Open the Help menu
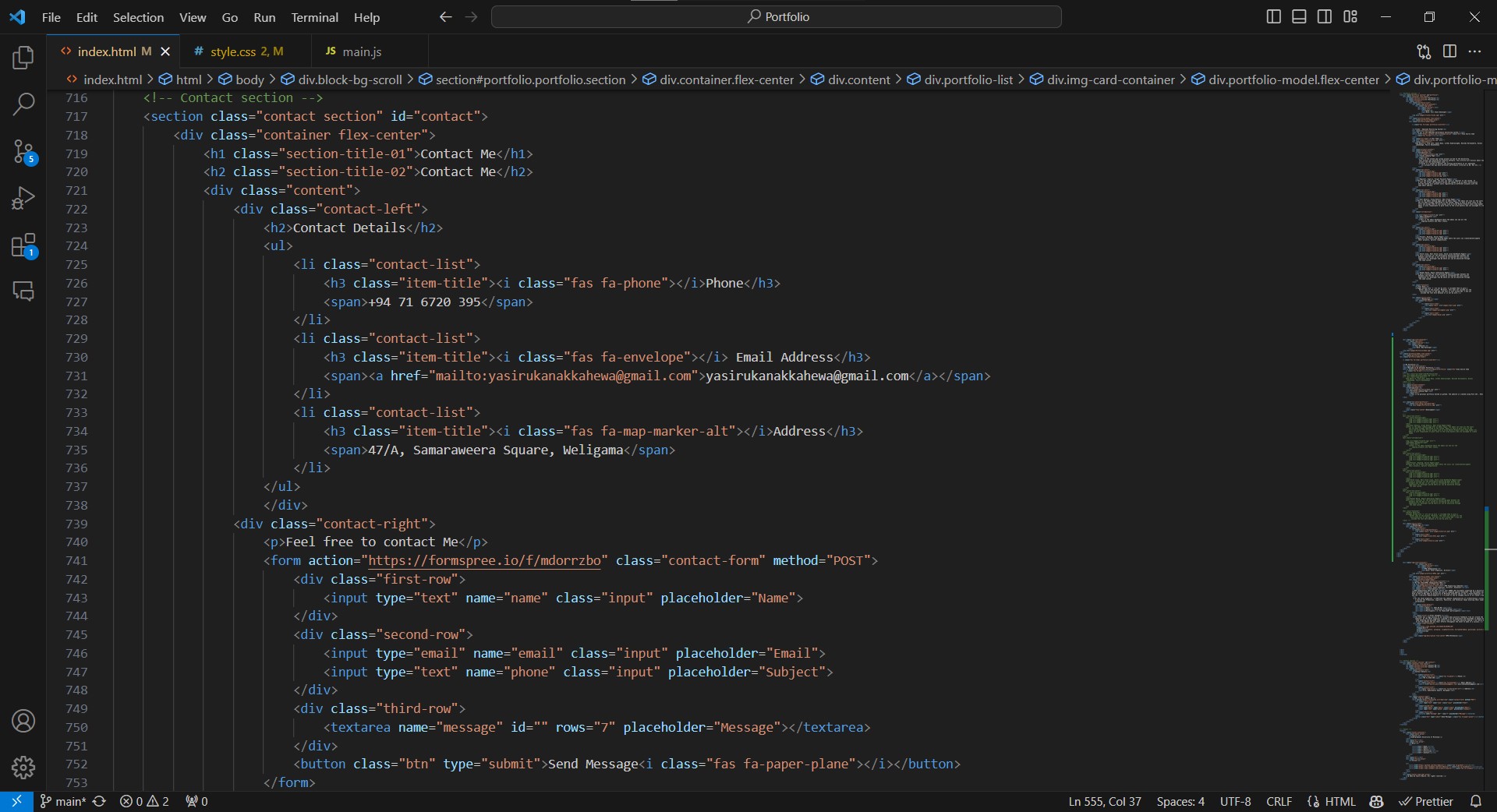This screenshot has height=812, width=1497. point(366,17)
